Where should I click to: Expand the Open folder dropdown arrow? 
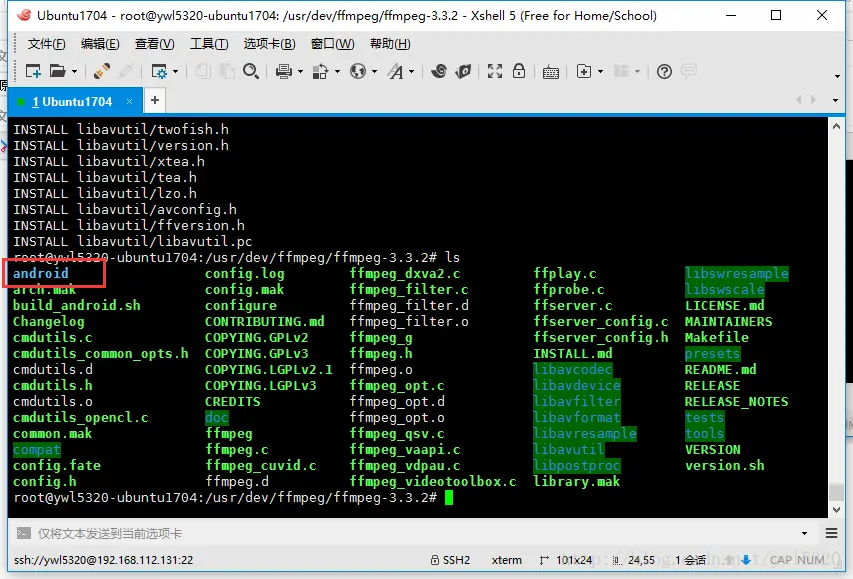75,71
